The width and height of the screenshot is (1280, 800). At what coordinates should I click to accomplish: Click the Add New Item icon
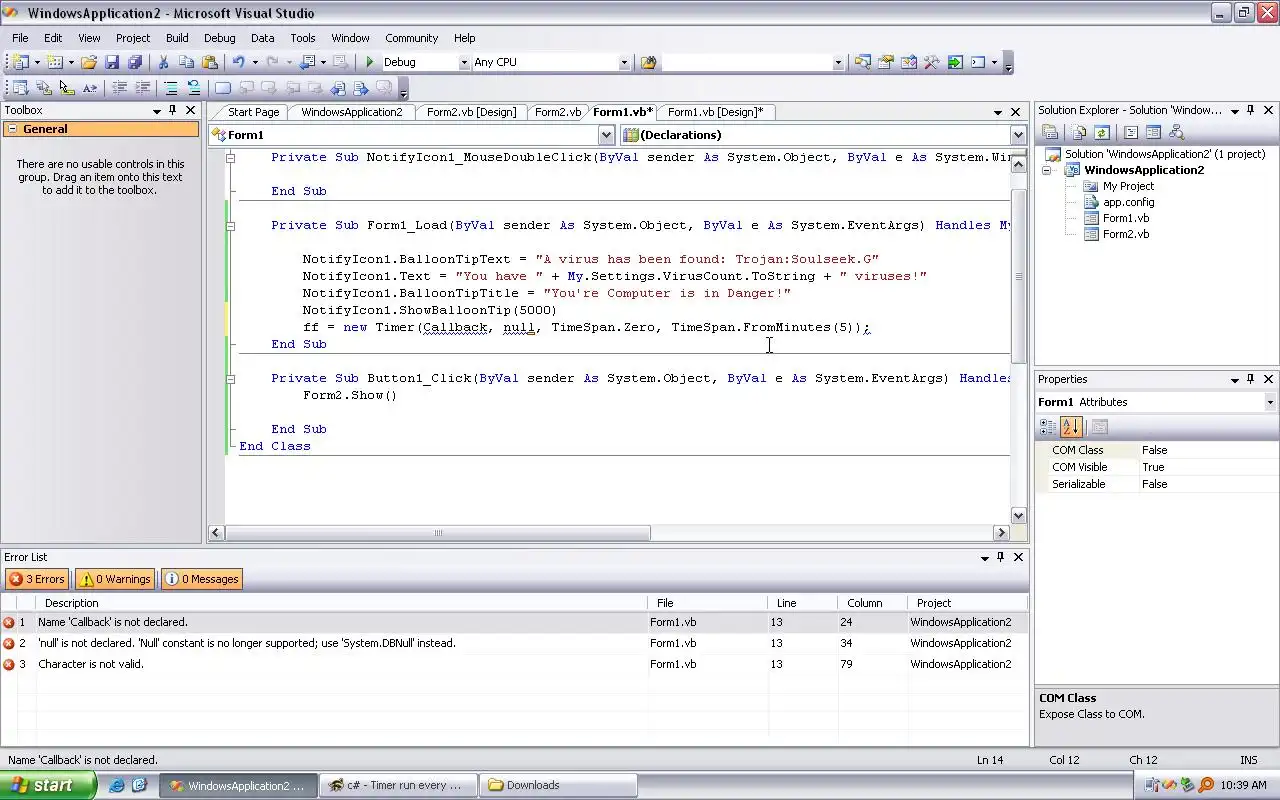55,62
